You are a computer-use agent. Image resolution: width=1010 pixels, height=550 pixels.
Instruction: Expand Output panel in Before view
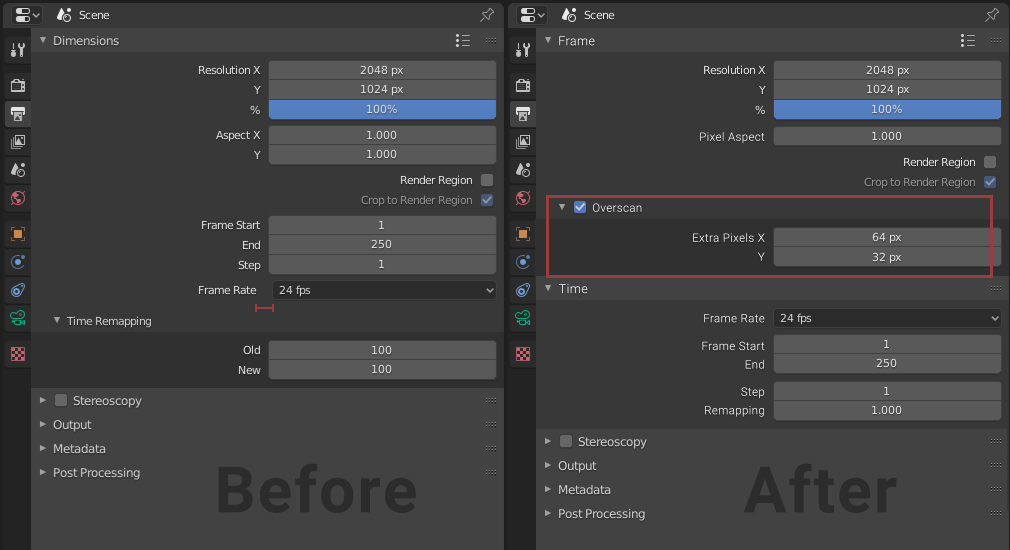click(x=43, y=424)
